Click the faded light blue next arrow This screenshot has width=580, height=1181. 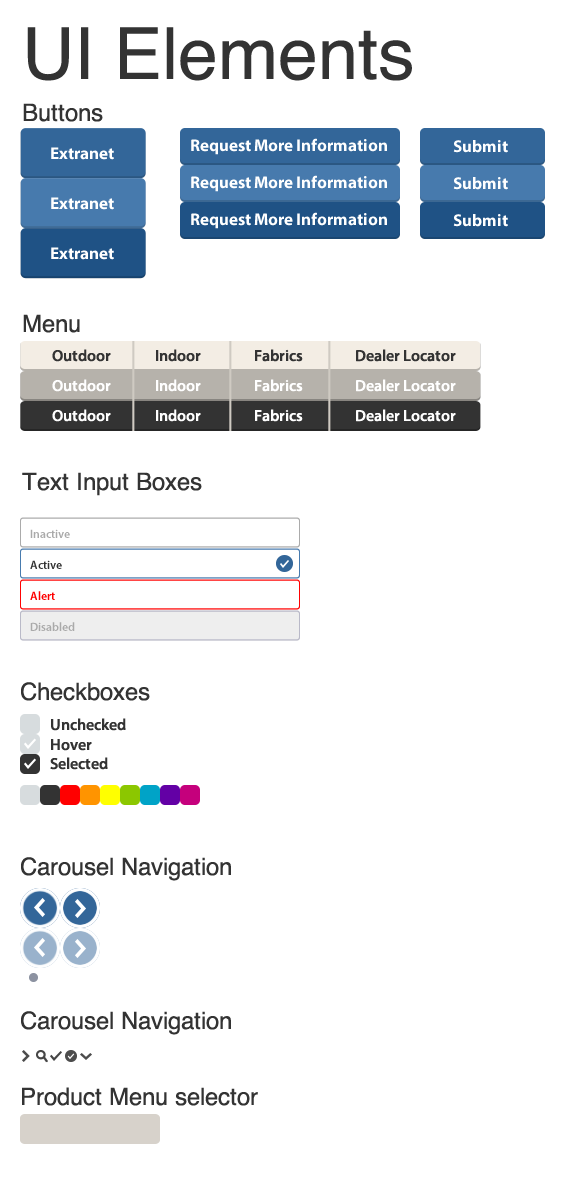(x=80, y=948)
